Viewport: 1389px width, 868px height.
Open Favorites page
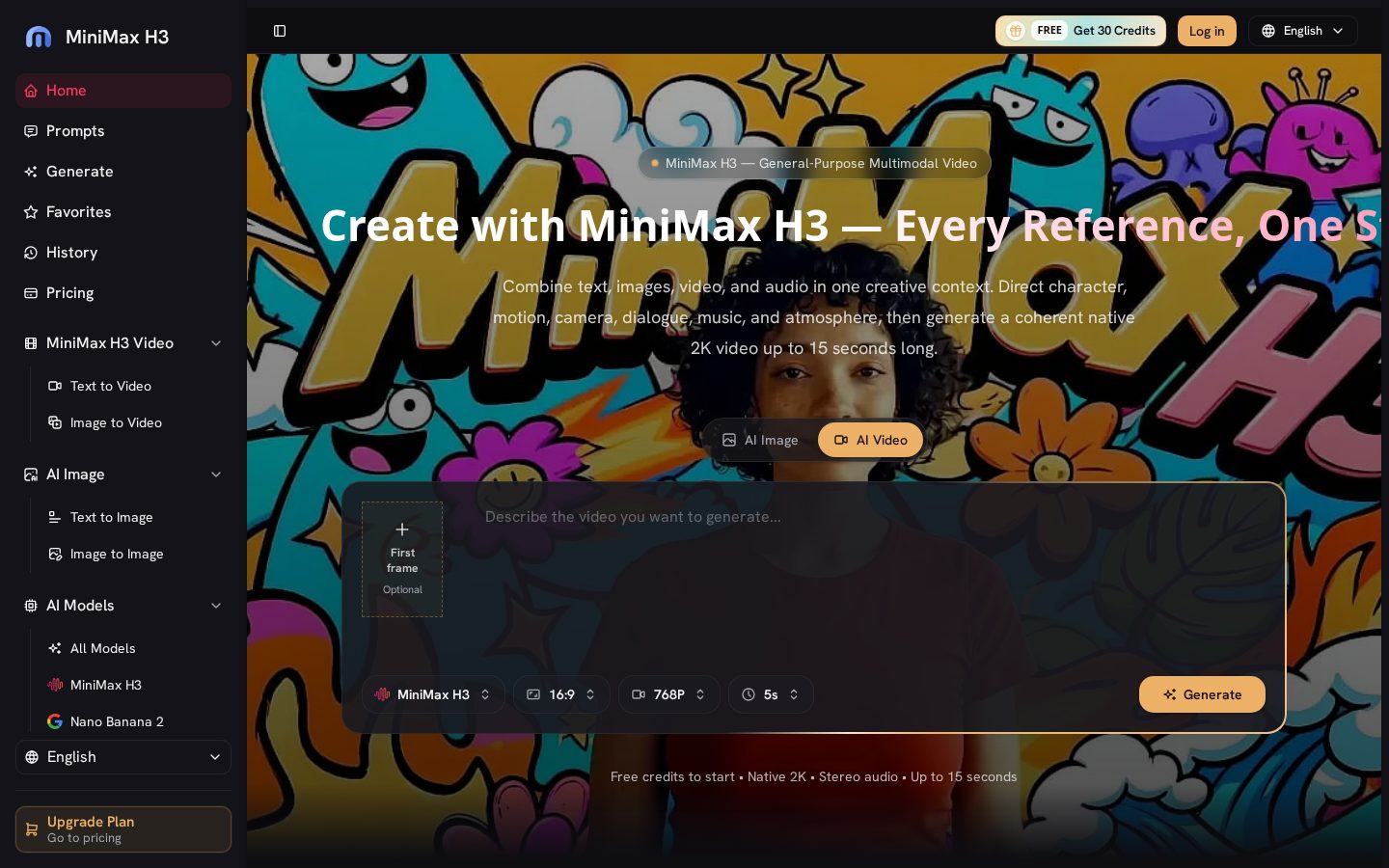[123, 212]
